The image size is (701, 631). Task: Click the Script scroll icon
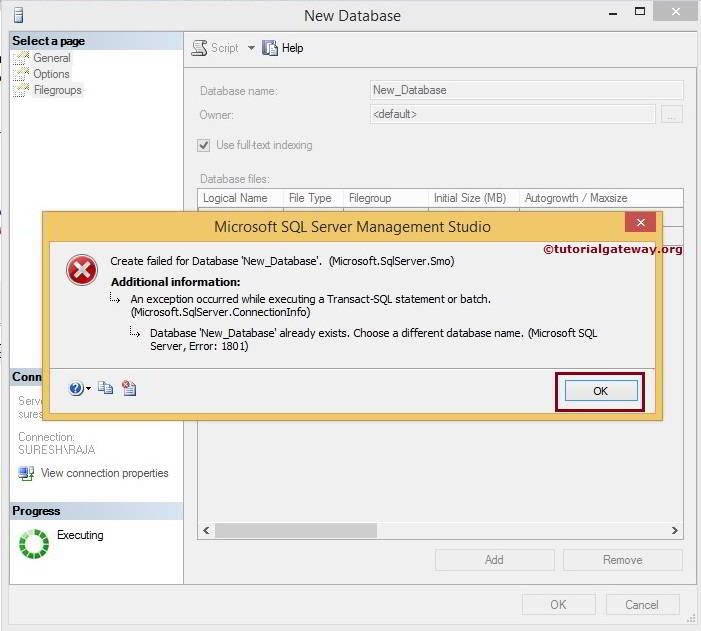(199, 48)
